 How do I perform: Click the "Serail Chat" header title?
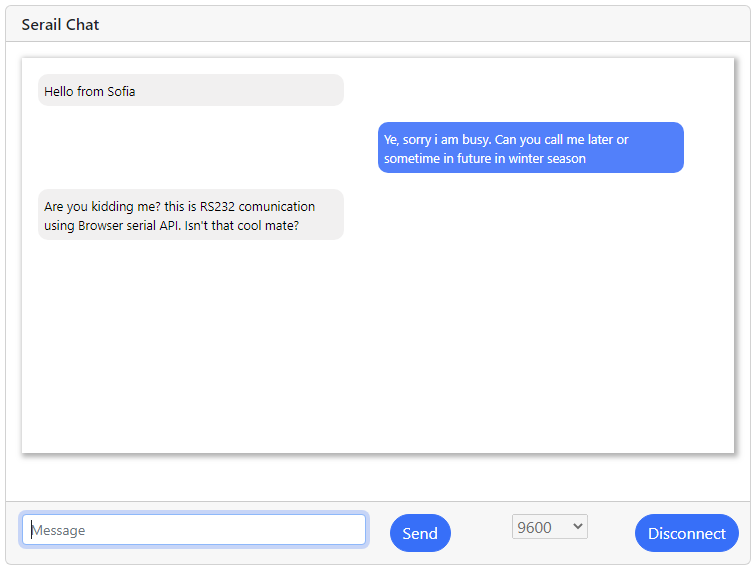[x=60, y=24]
